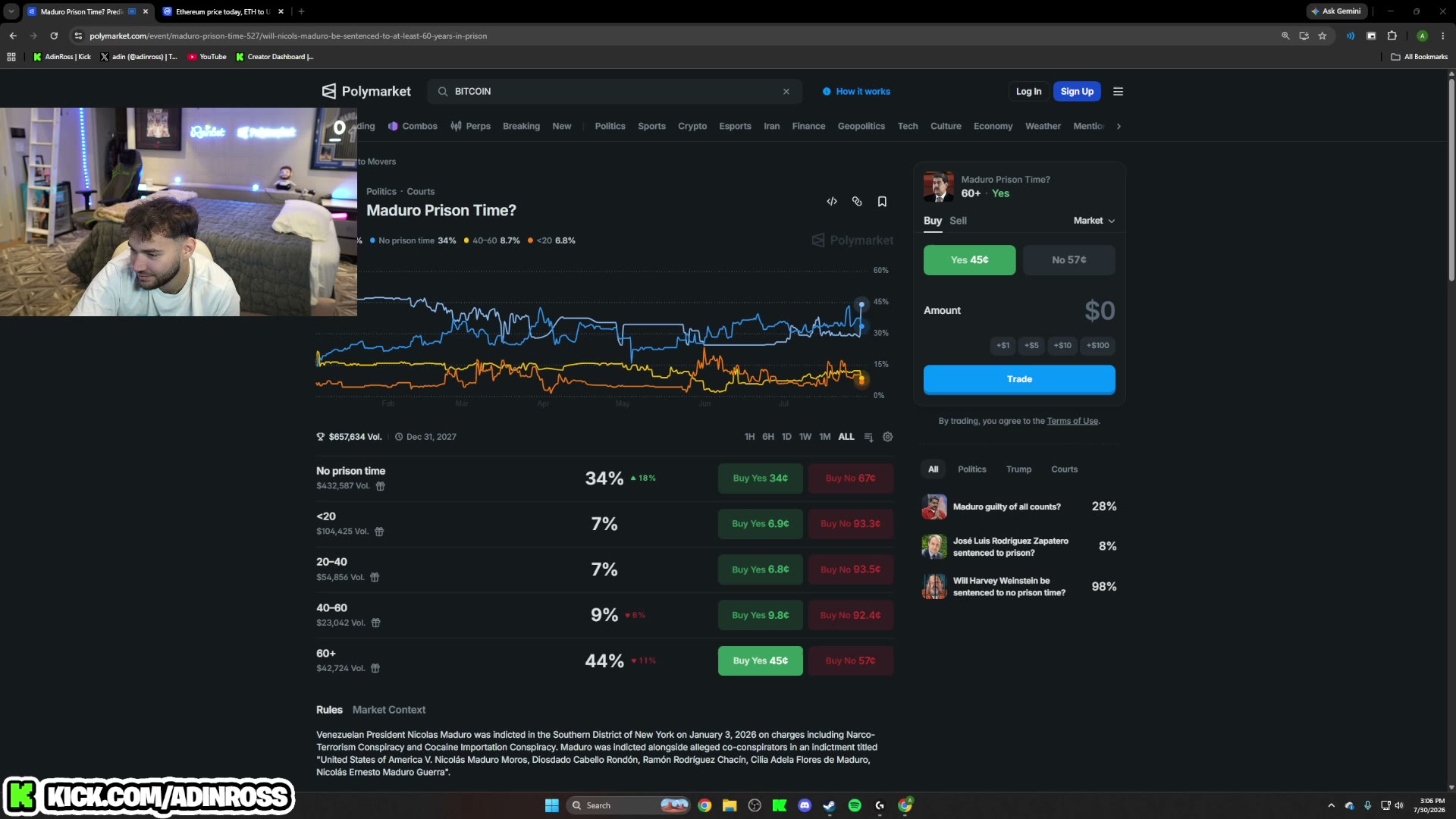
Task: Switch to the Ethereum price browser tab
Action: [x=221, y=11]
